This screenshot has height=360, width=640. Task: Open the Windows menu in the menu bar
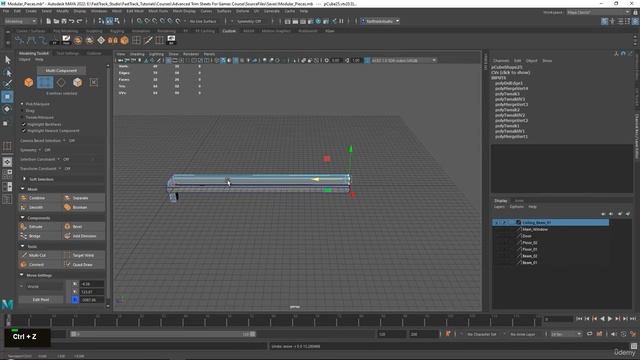pyautogui.click(x=99, y=11)
